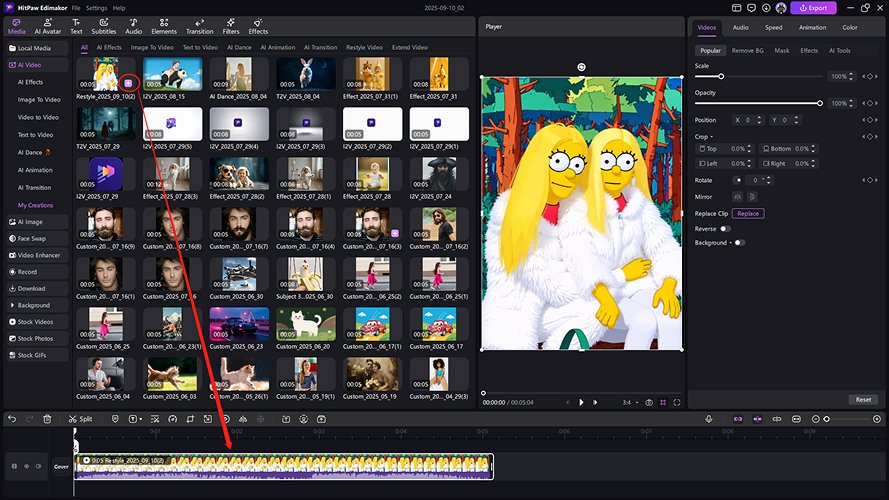Open the download center icon in the title bar
This screenshot has width=889, height=500.
[766, 8]
